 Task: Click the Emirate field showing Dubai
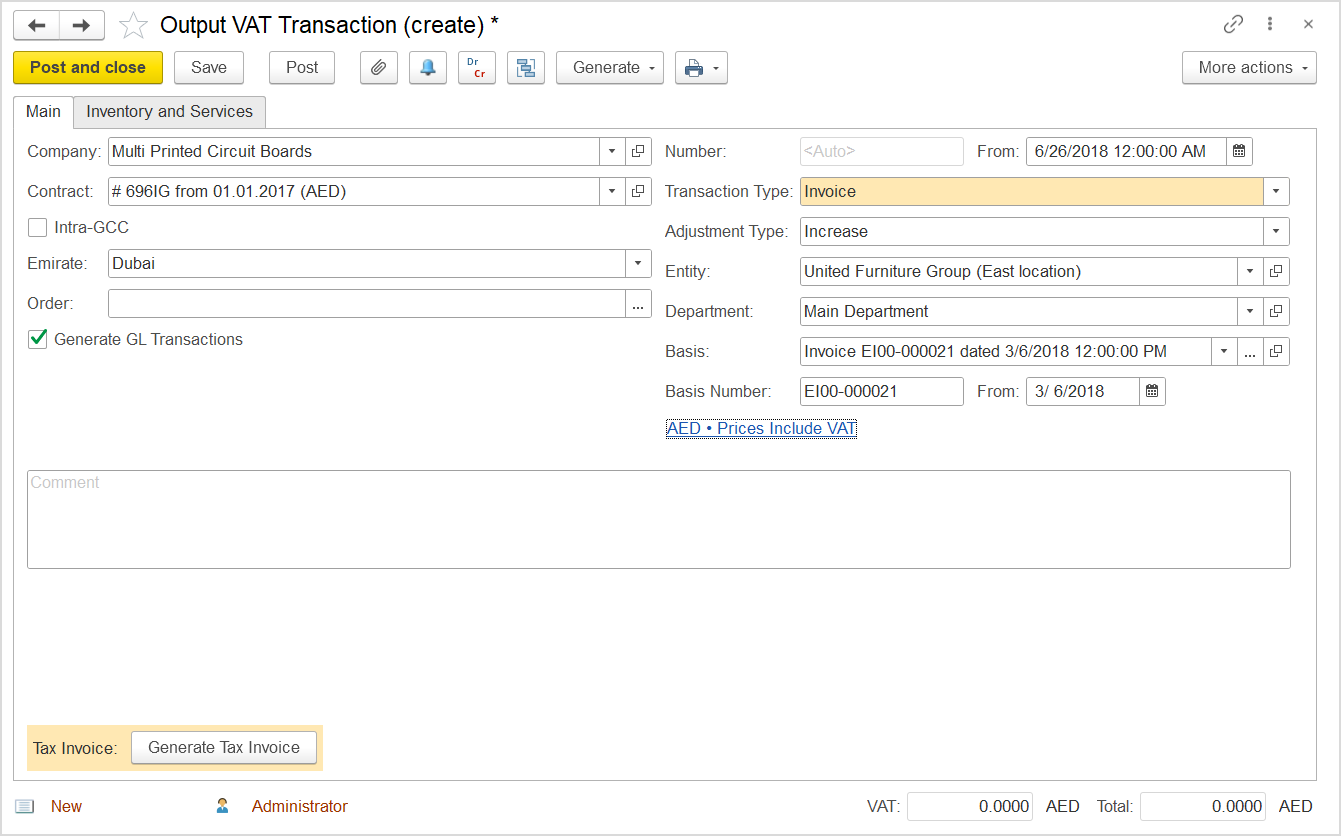pos(367,264)
